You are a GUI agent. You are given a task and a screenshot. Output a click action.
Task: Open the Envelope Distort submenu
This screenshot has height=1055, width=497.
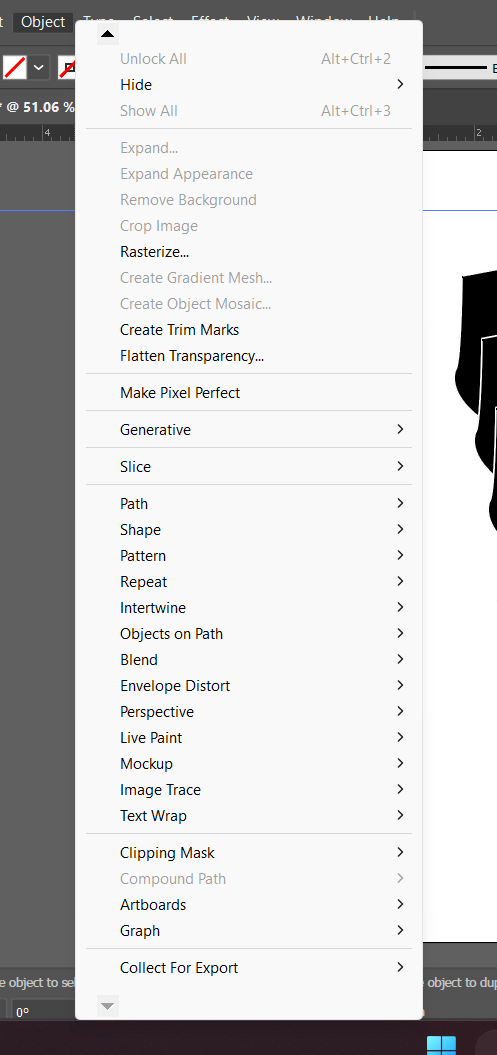(249, 686)
